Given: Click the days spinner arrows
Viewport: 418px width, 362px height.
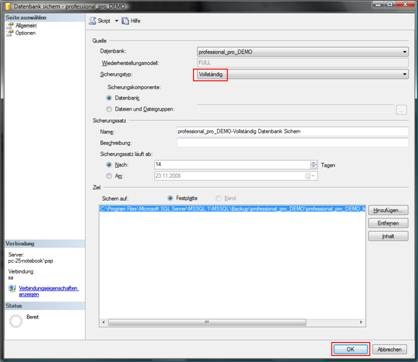Looking at the screenshot, I should click(x=314, y=165).
